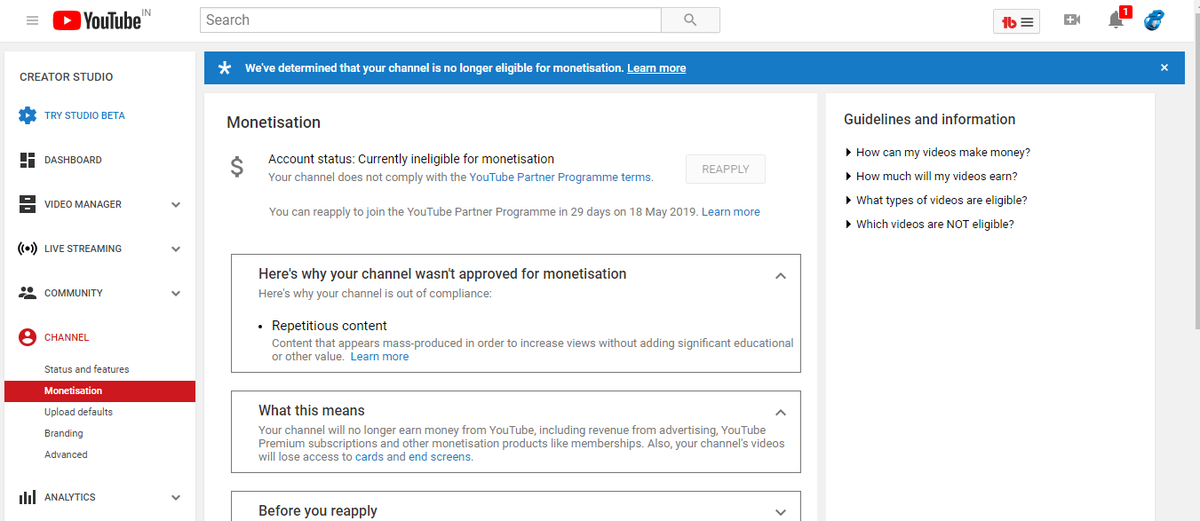Screen dimensions: 1200x521
Task: Expand the Community section
Action: pos(176,294)
